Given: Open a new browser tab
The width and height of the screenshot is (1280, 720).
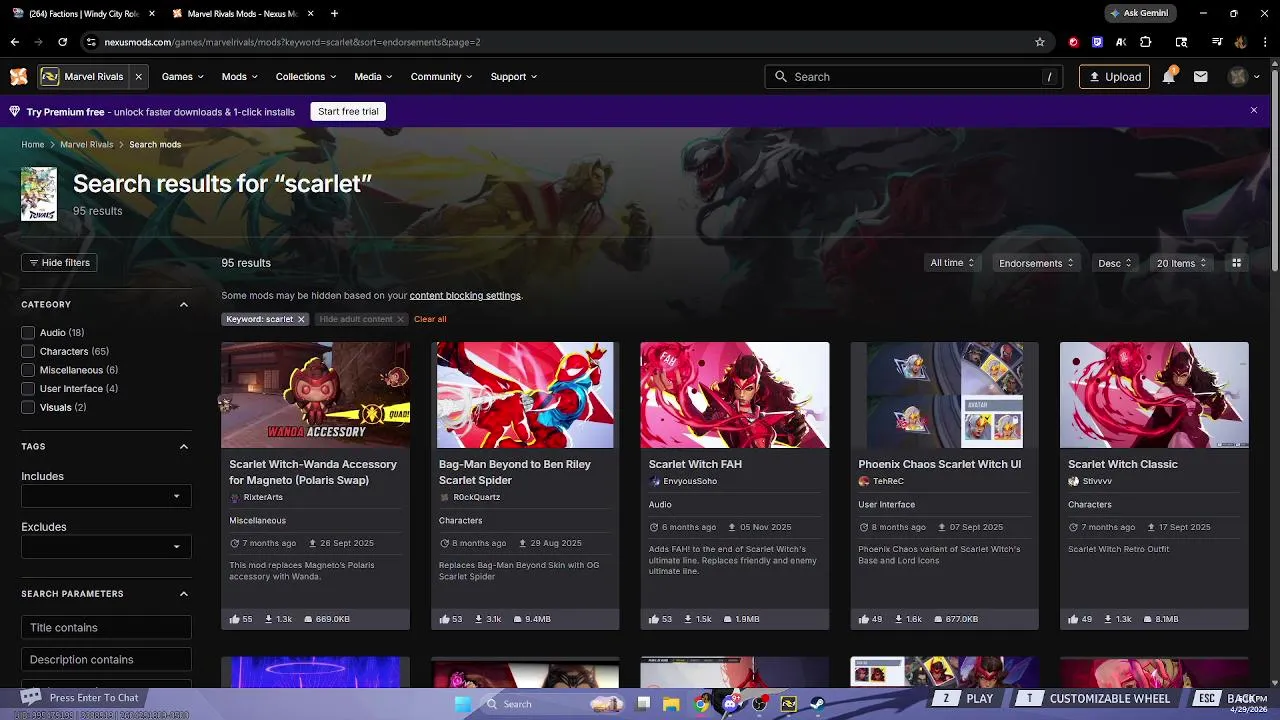Looking at the screenshot, I should click(334, 13).
